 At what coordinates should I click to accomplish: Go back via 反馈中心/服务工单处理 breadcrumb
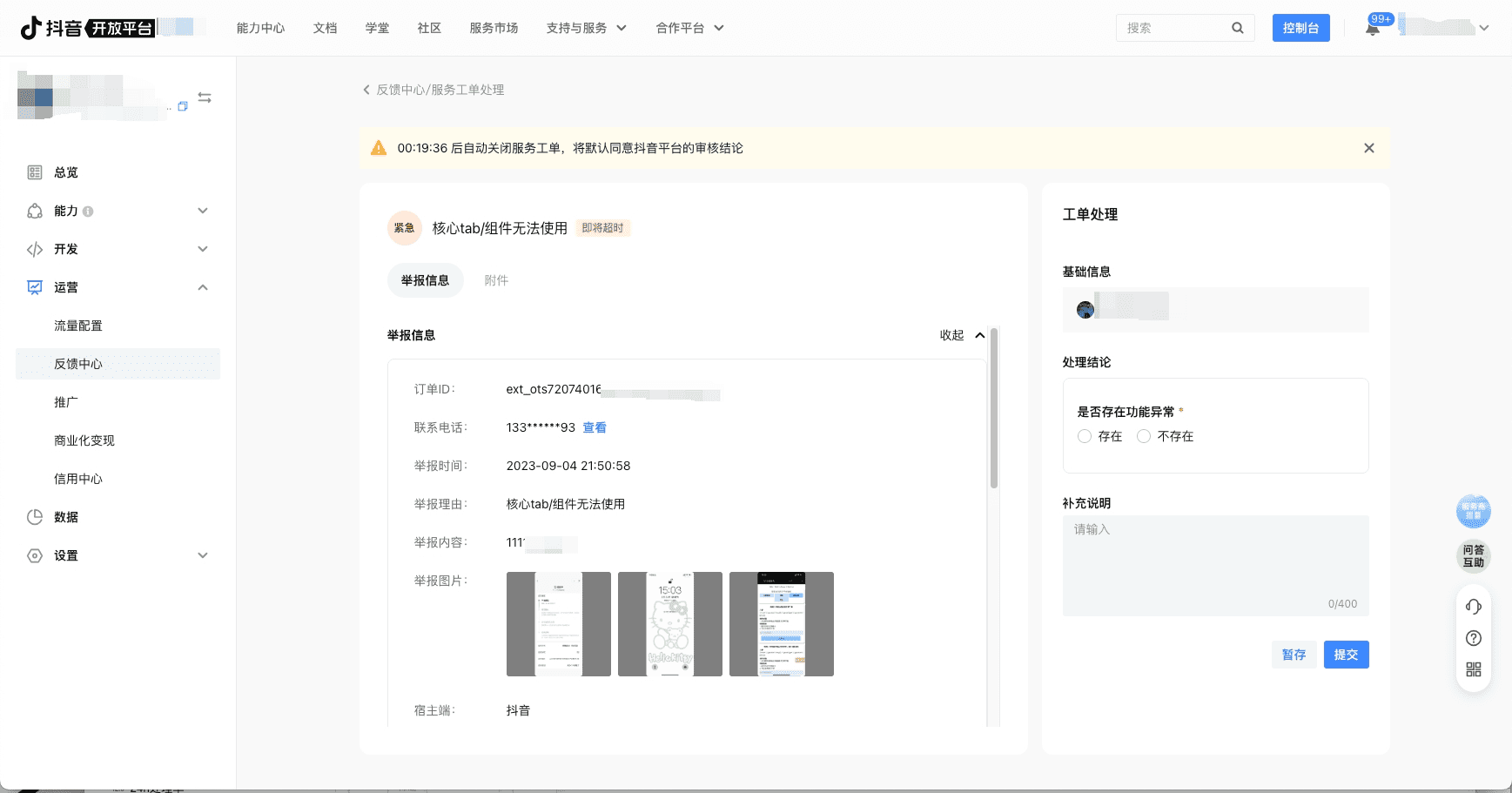coord(440,90)
